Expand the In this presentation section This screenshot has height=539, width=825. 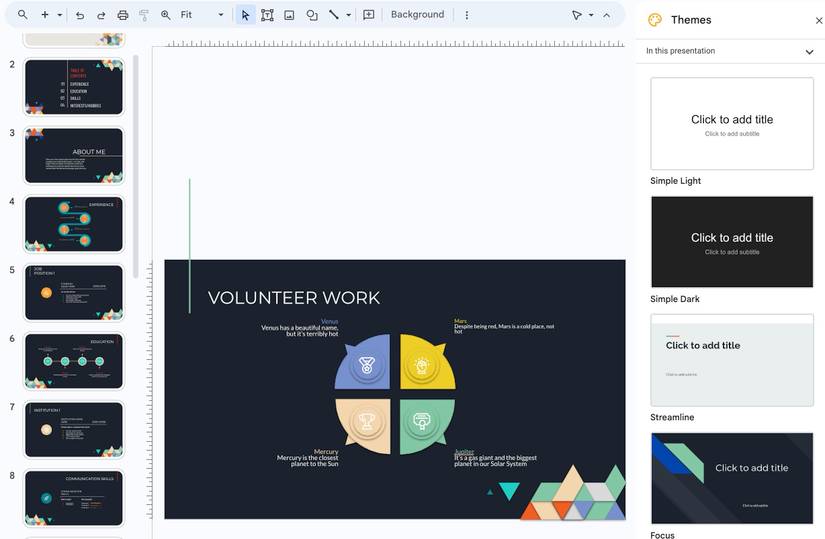coord(809,51)
